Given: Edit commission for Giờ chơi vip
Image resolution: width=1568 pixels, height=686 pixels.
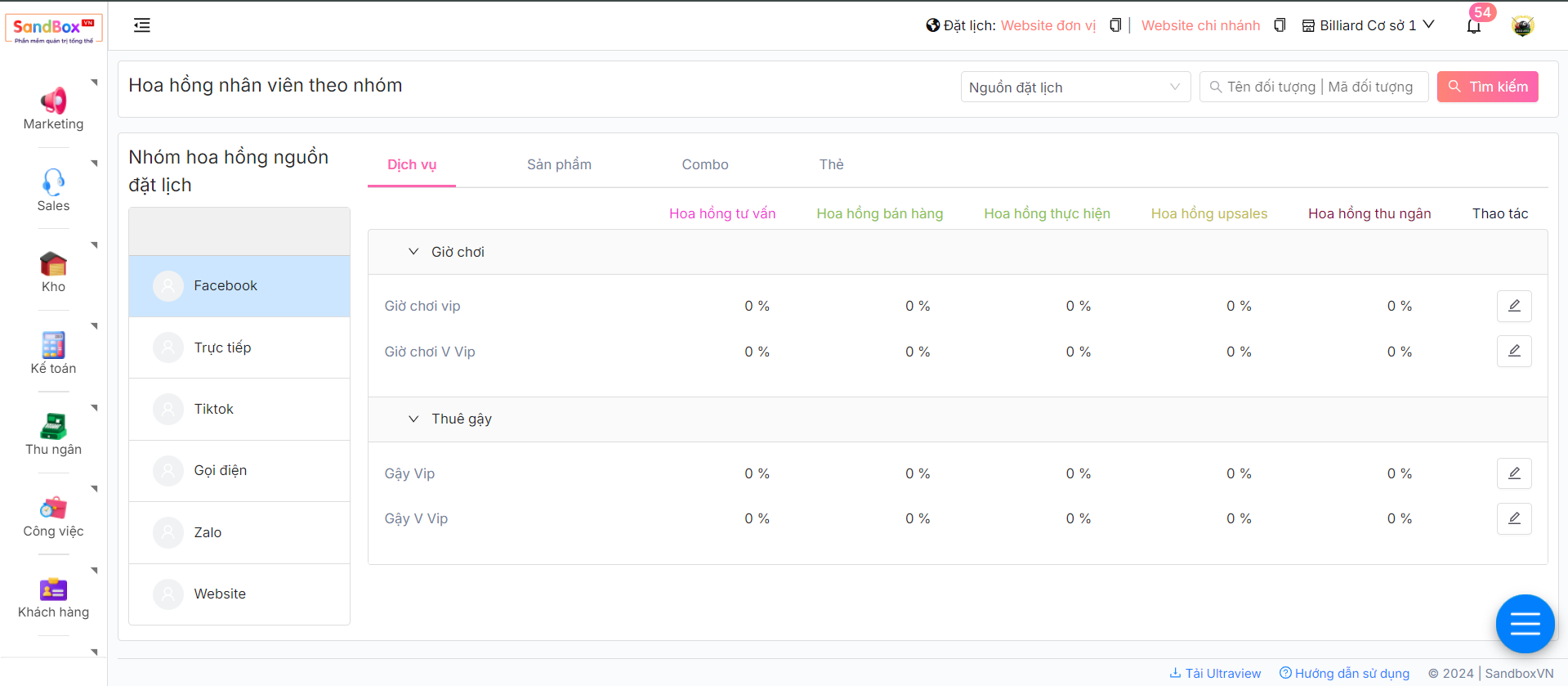Looking at the screenshot, I should click(x=1513, y=306).
